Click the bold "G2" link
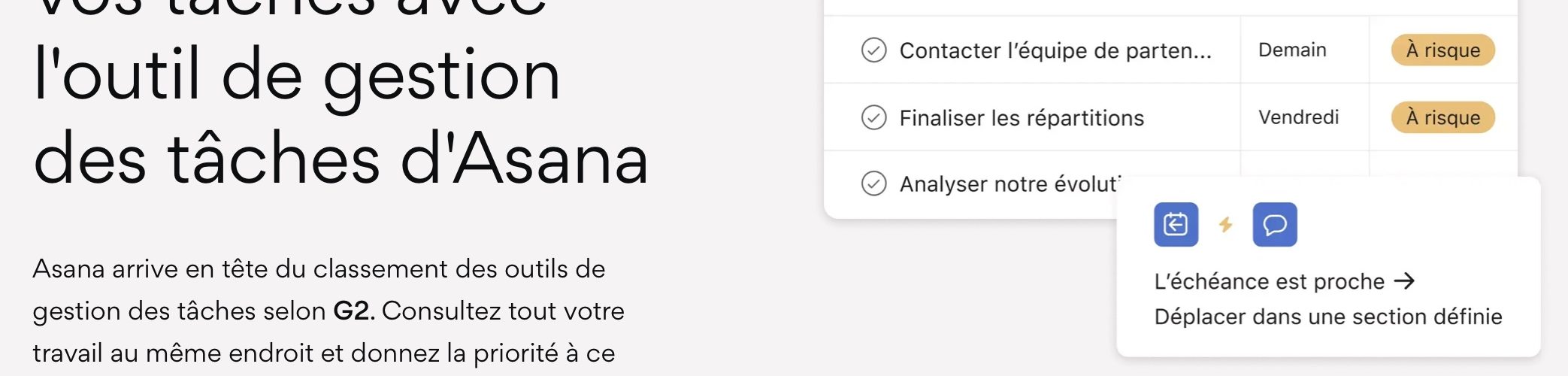Screen dimensions: 1568x376 [353, 311]
